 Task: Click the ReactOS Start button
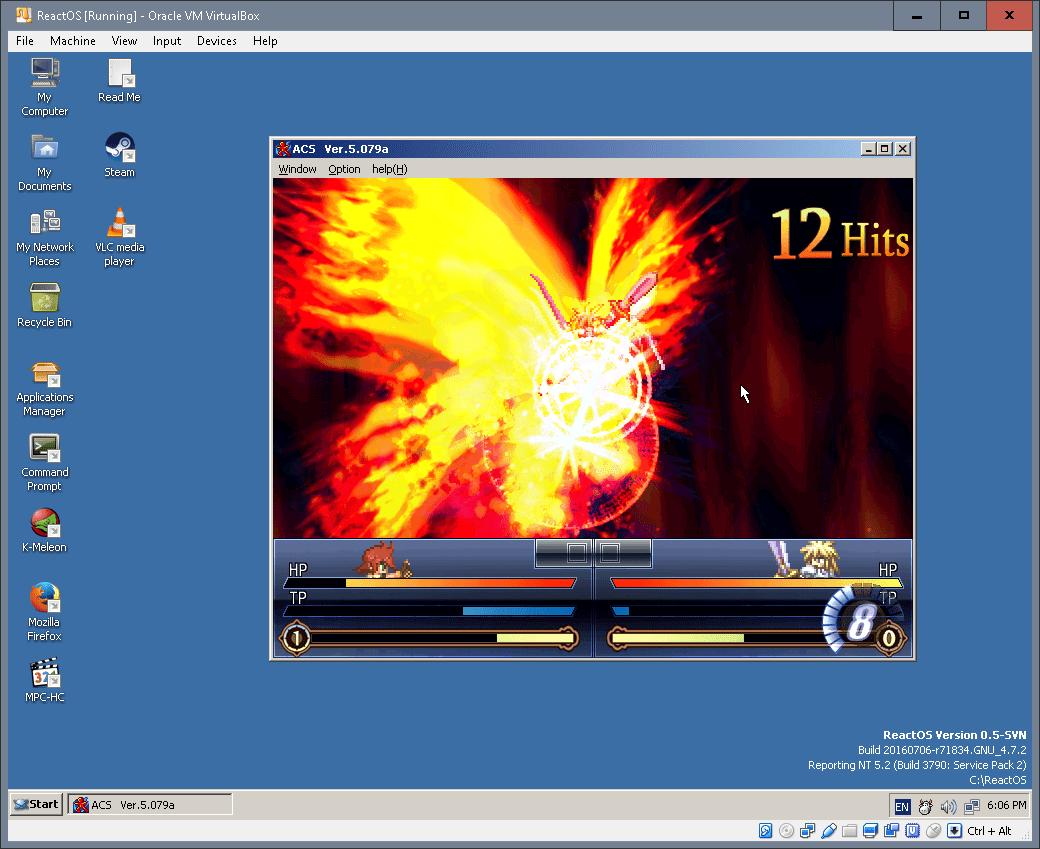coord(36,805)
